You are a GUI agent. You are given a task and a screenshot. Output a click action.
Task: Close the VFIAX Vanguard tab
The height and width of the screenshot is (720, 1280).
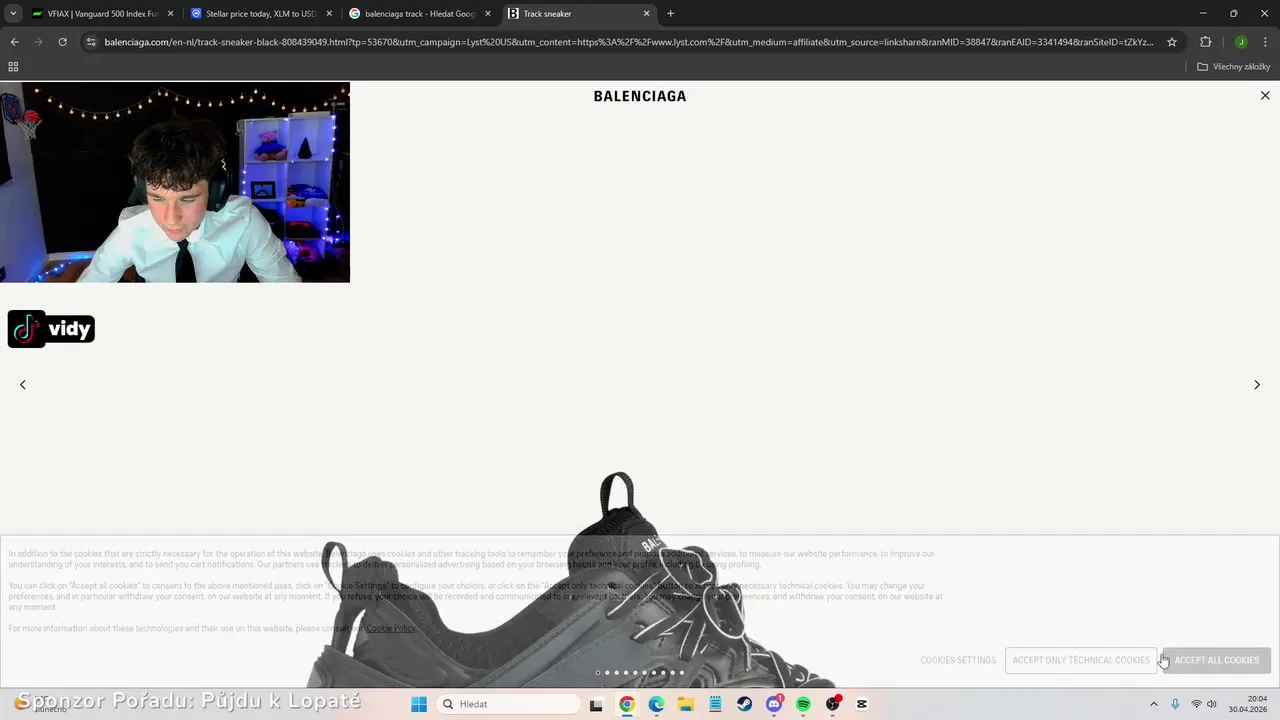click(170, 14)
